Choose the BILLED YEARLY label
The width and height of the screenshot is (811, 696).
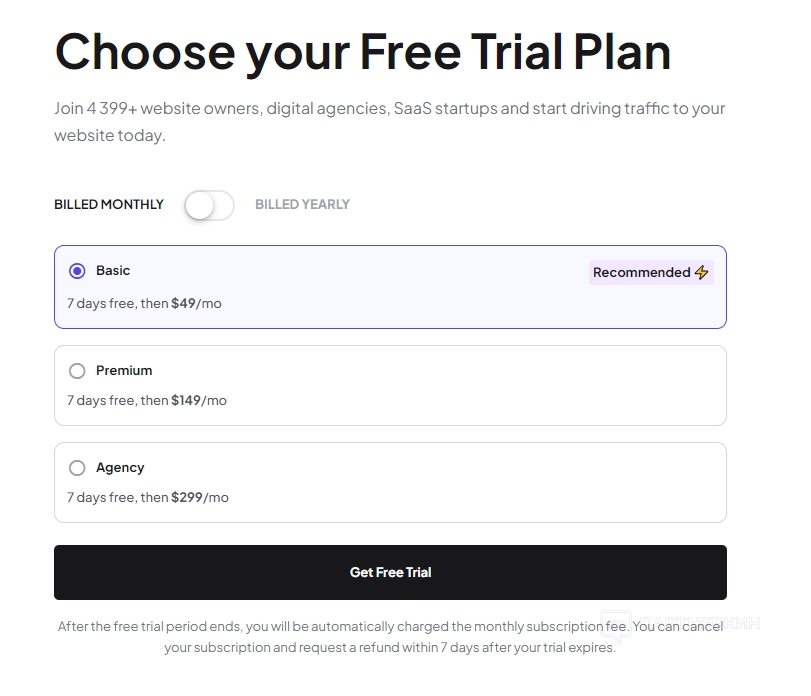tap(302, 205)
